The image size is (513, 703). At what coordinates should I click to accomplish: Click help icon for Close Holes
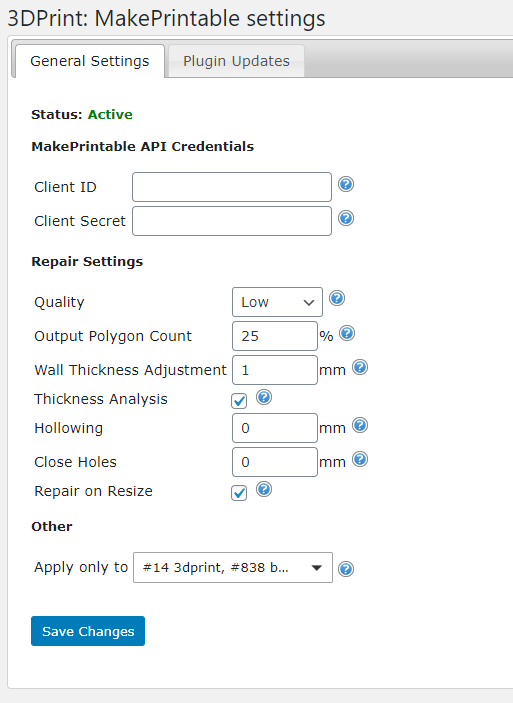click(x=360, y=459)
